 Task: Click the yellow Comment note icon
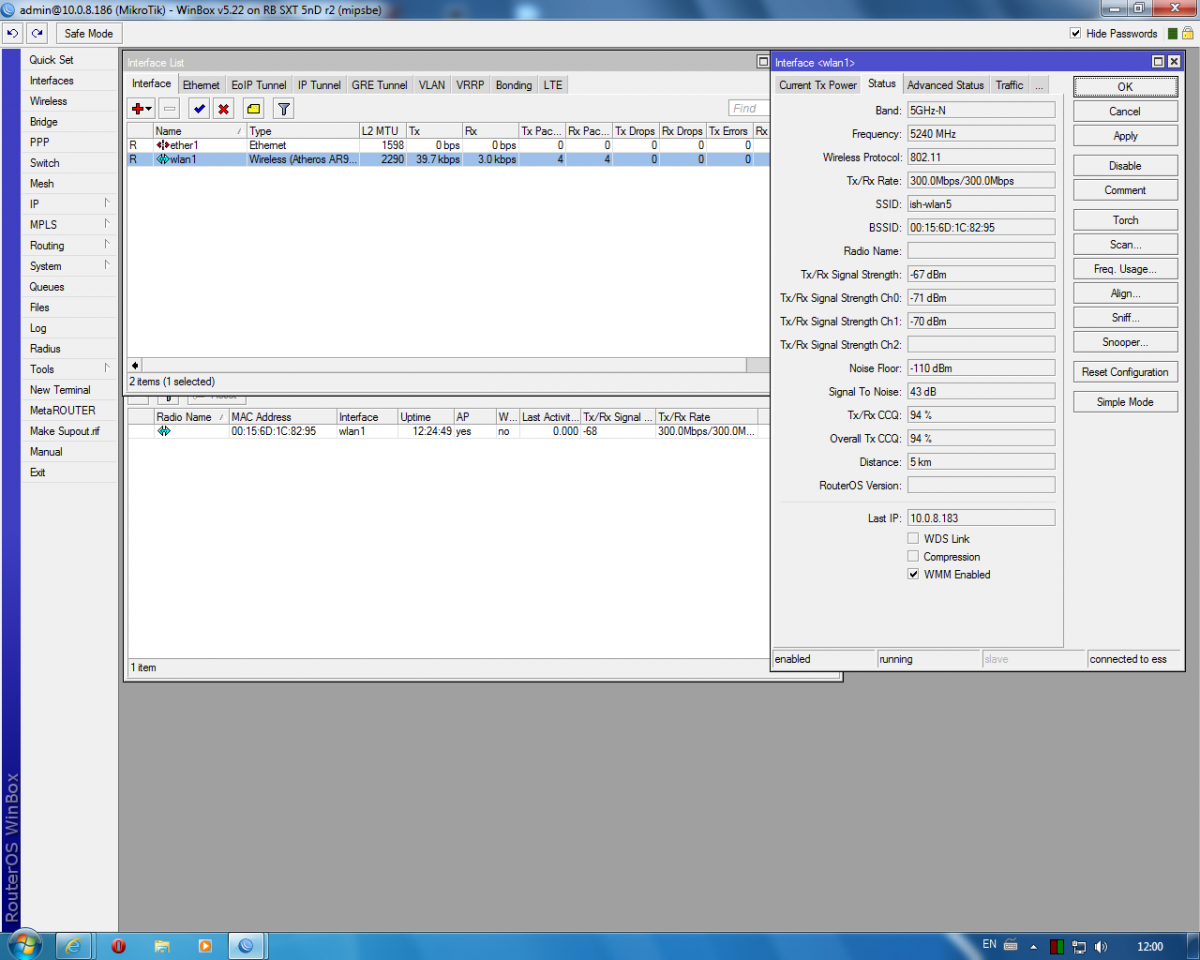(x=254, y=109)
